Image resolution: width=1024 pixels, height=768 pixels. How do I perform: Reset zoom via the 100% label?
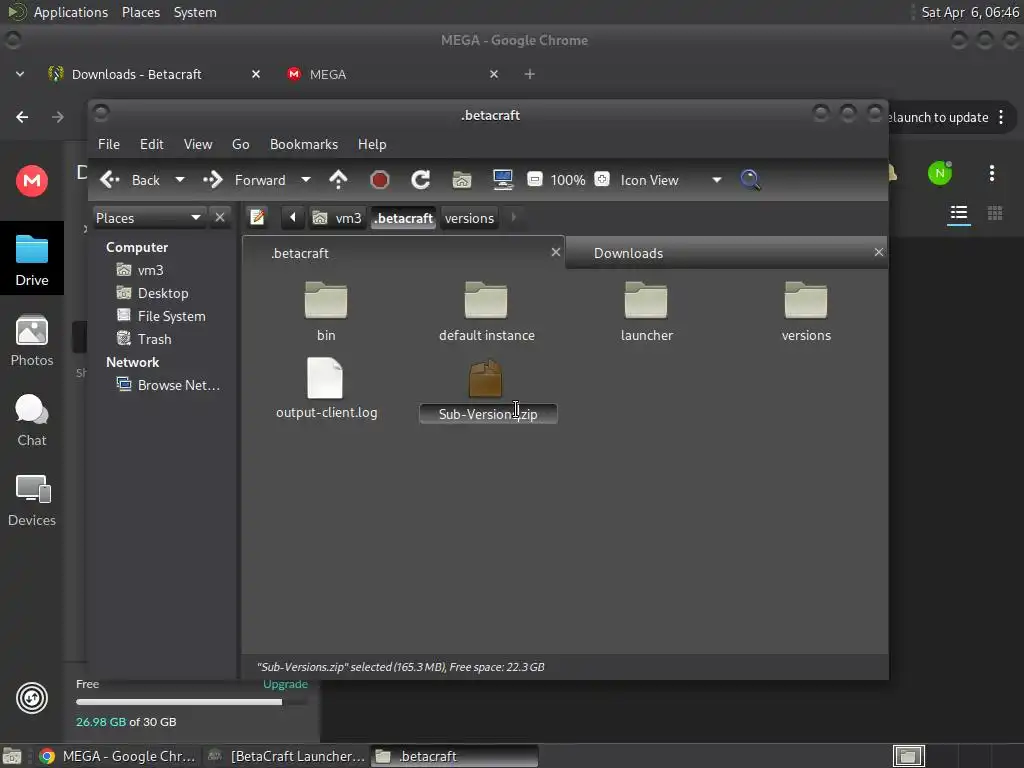pyautogui.click(x=568, y=180)
